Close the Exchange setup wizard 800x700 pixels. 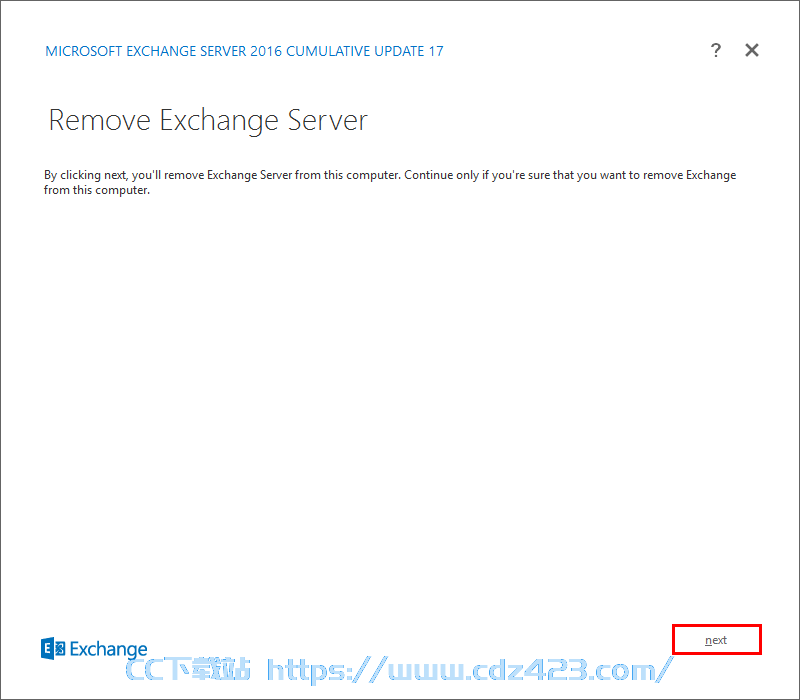752,50
